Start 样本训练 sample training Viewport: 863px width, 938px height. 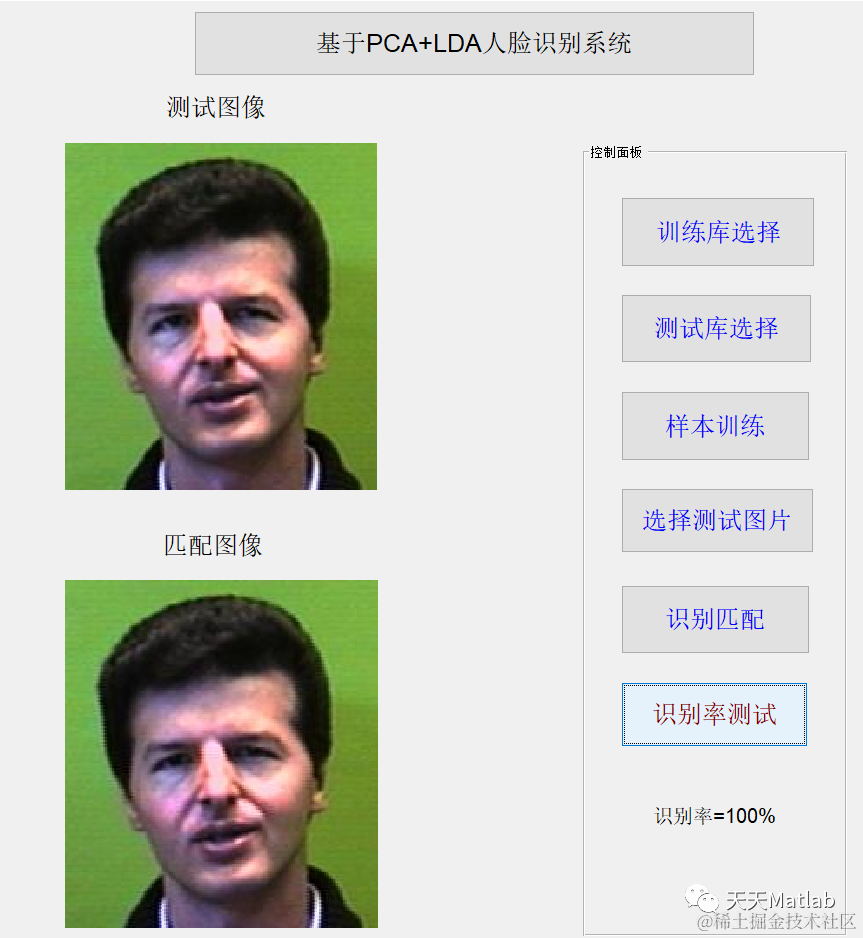[715, 426]
